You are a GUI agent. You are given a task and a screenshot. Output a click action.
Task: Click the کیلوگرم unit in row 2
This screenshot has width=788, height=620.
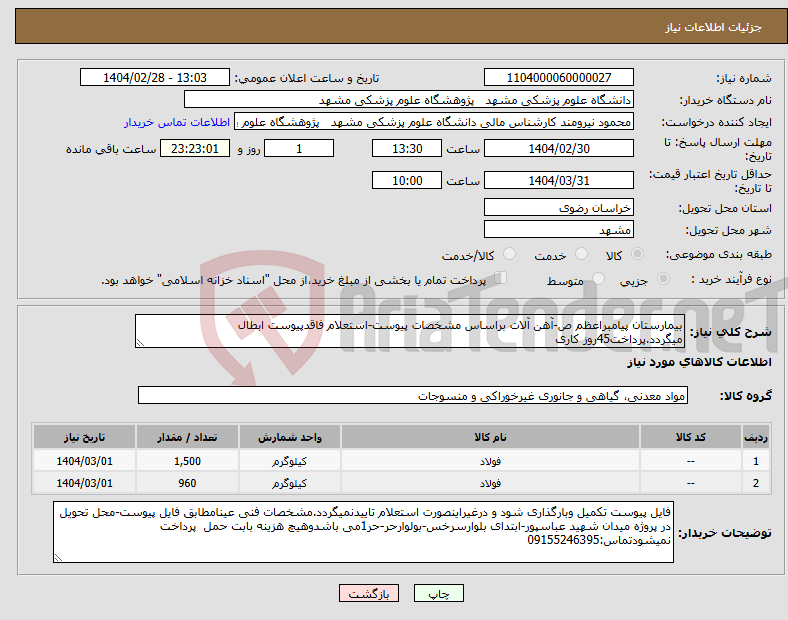click(x=290, y=483)
